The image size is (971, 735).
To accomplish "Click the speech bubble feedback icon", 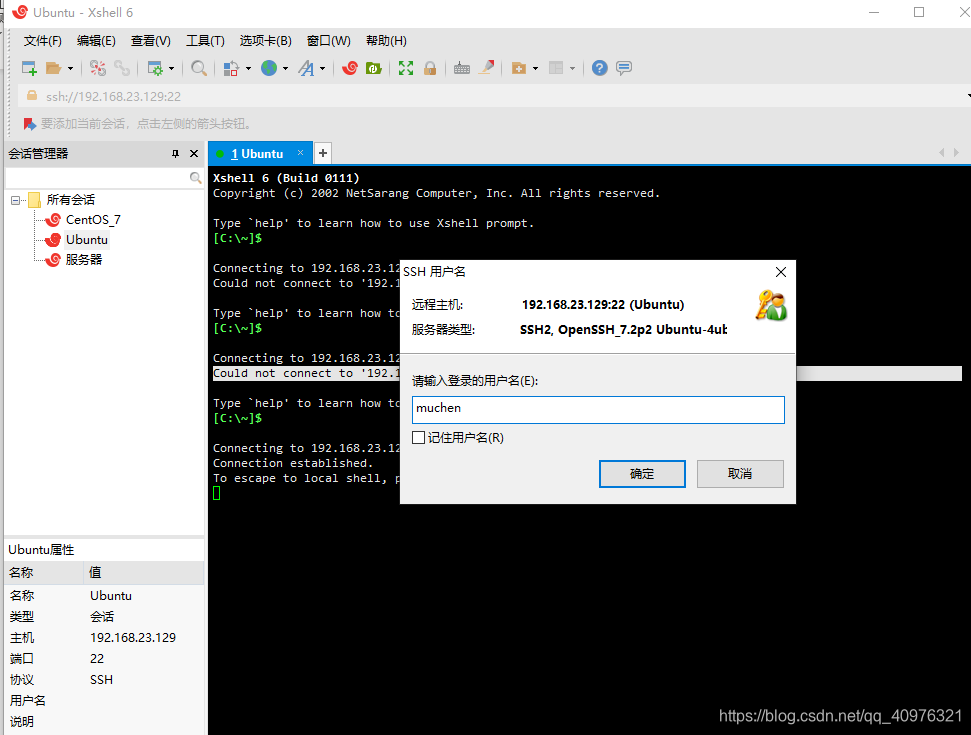I will click(x=624, y=68).
